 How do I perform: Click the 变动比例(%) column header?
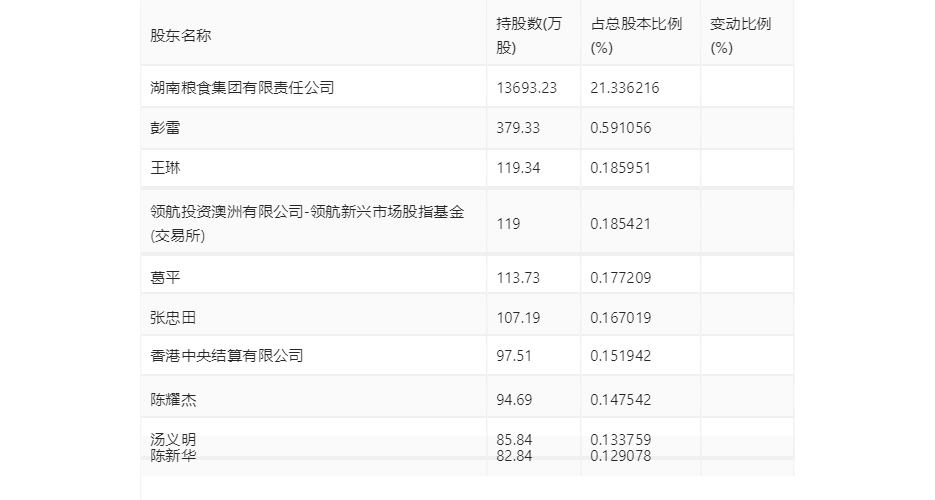coord(741,36)
